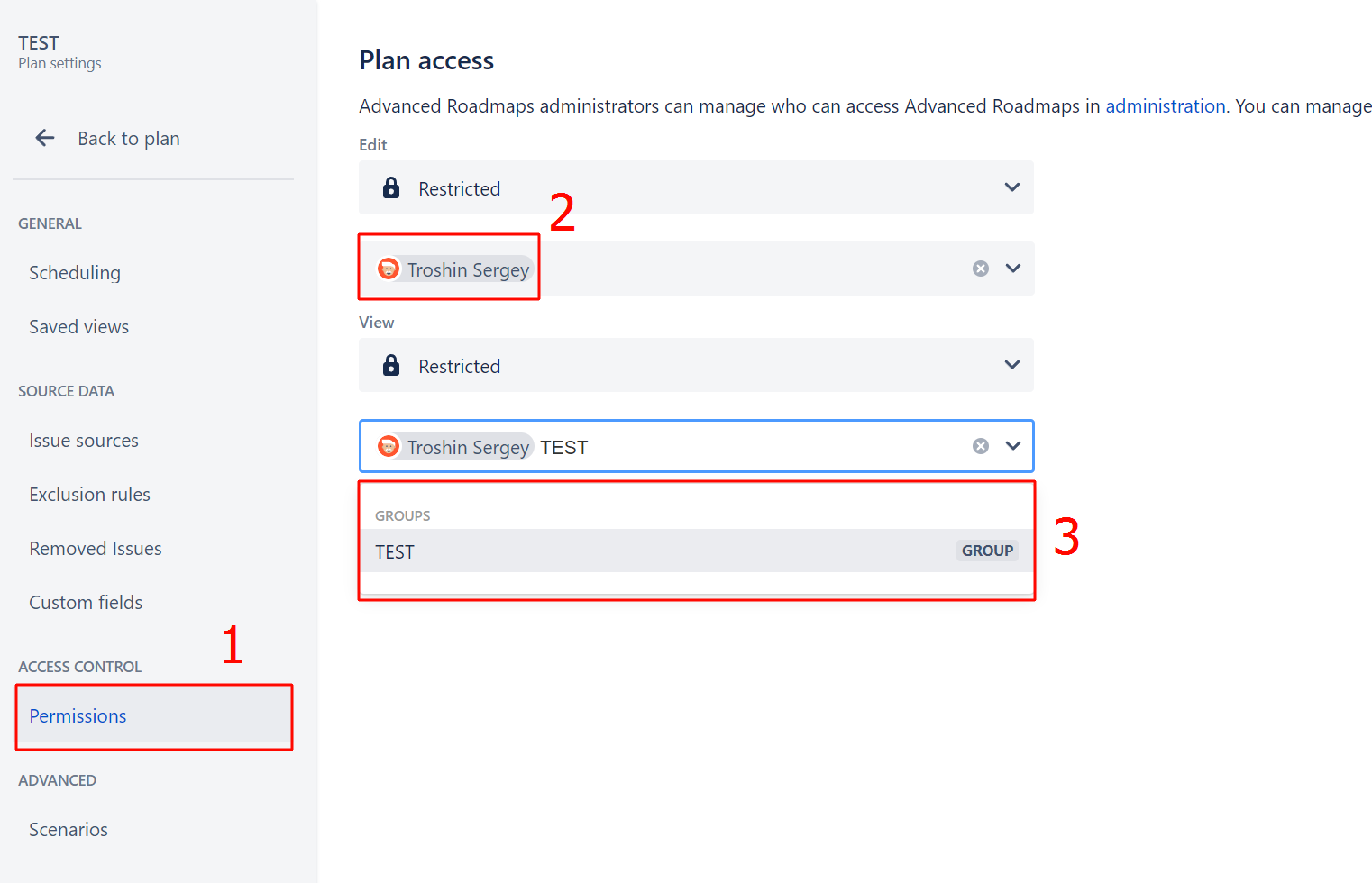1372x883 pixels.
Task: Click the lock icon in the Edit Restricted field
Action: point(391,187)
